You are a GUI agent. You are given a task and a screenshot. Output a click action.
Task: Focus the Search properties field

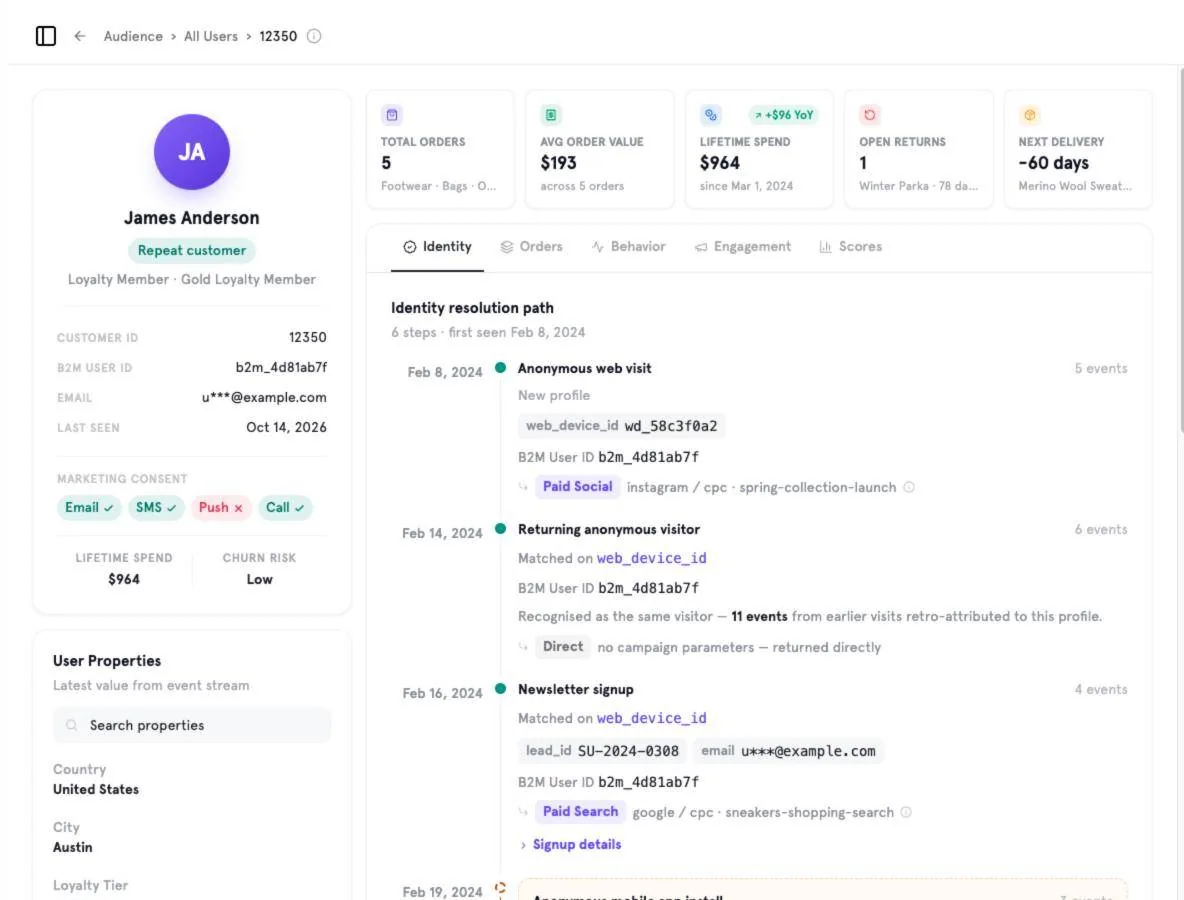point(192,726)
